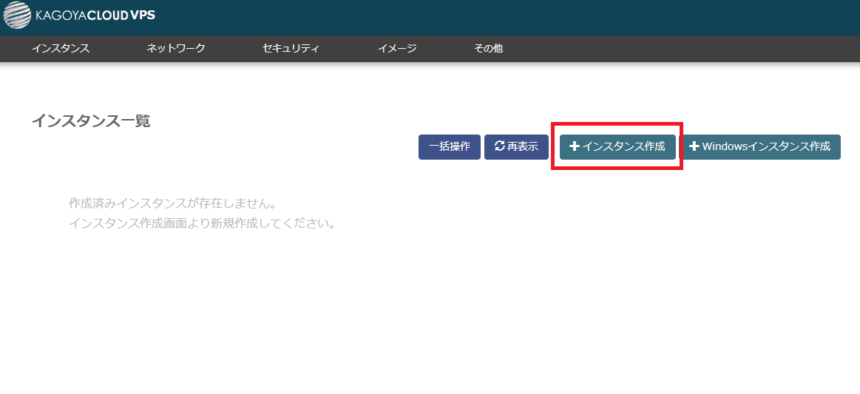Click the teal header bar background

[494, 18]
